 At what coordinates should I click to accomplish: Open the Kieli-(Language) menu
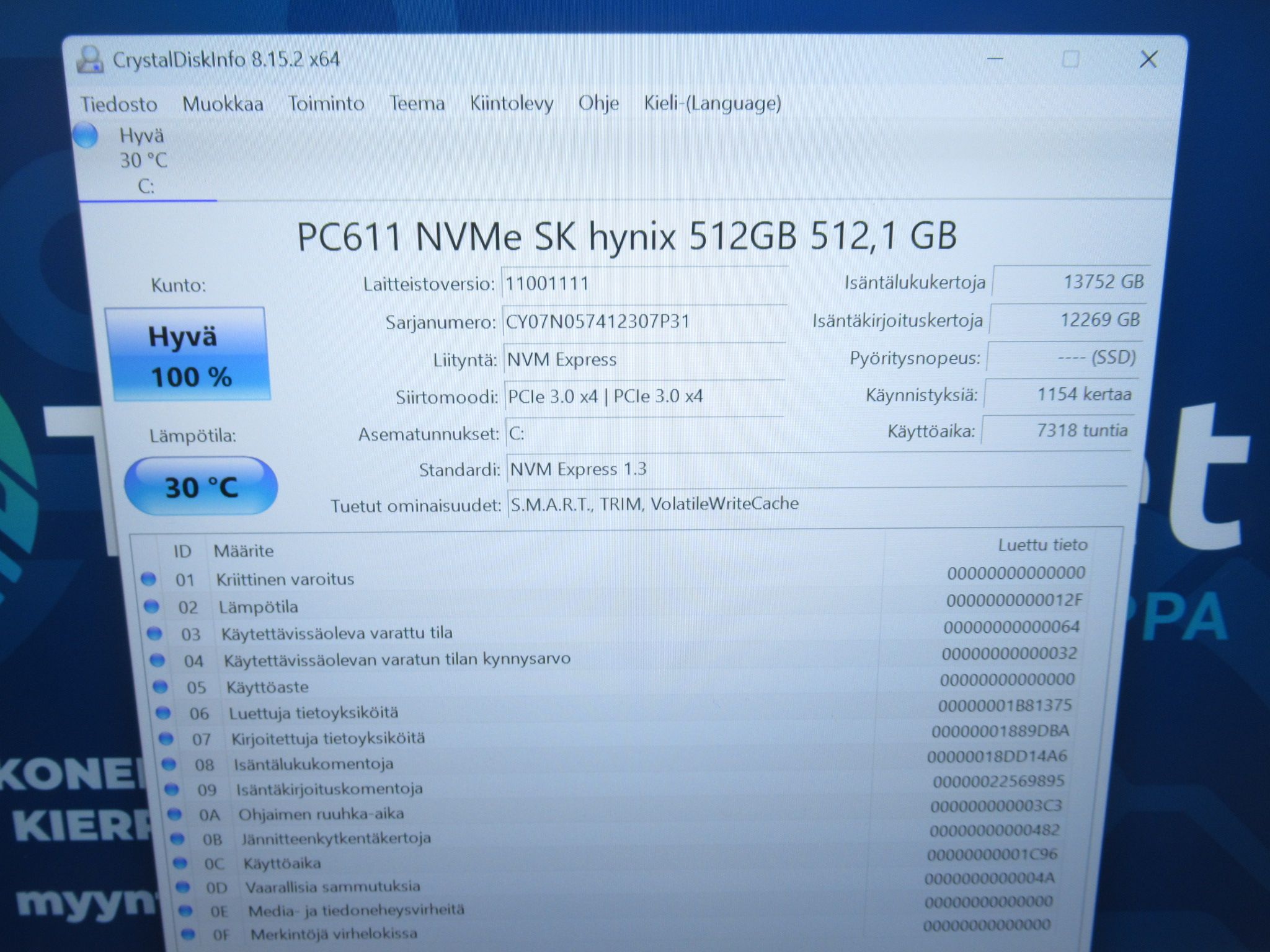(x=713, y=103)
